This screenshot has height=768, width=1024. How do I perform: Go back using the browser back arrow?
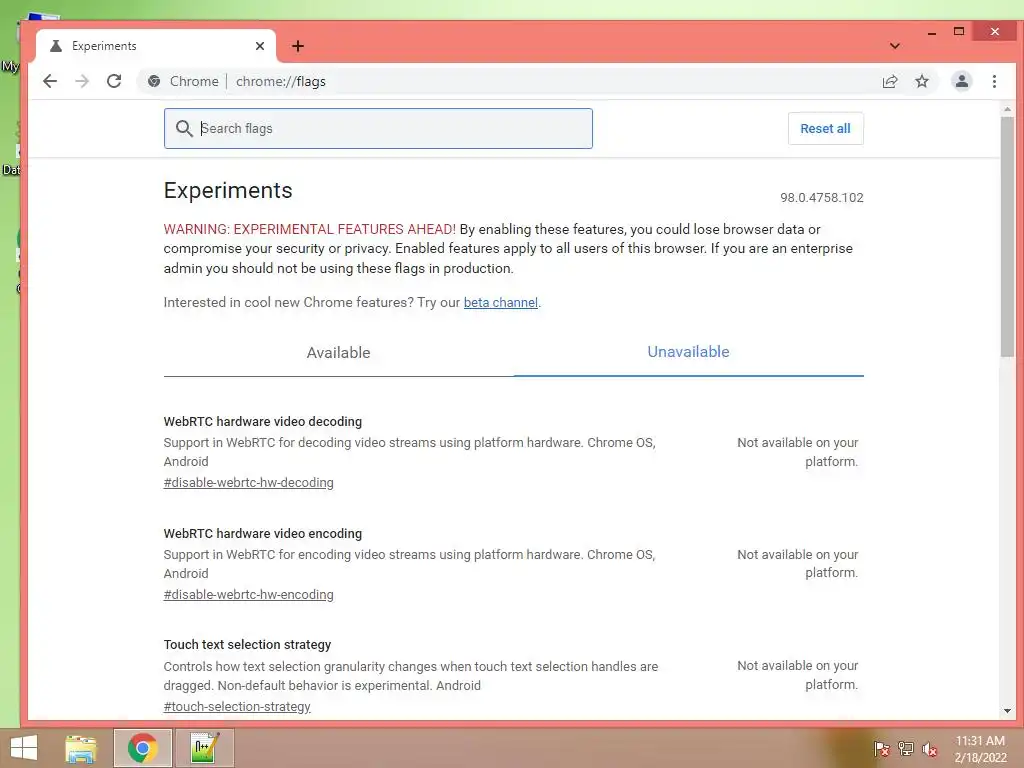(x=50, y=81)
